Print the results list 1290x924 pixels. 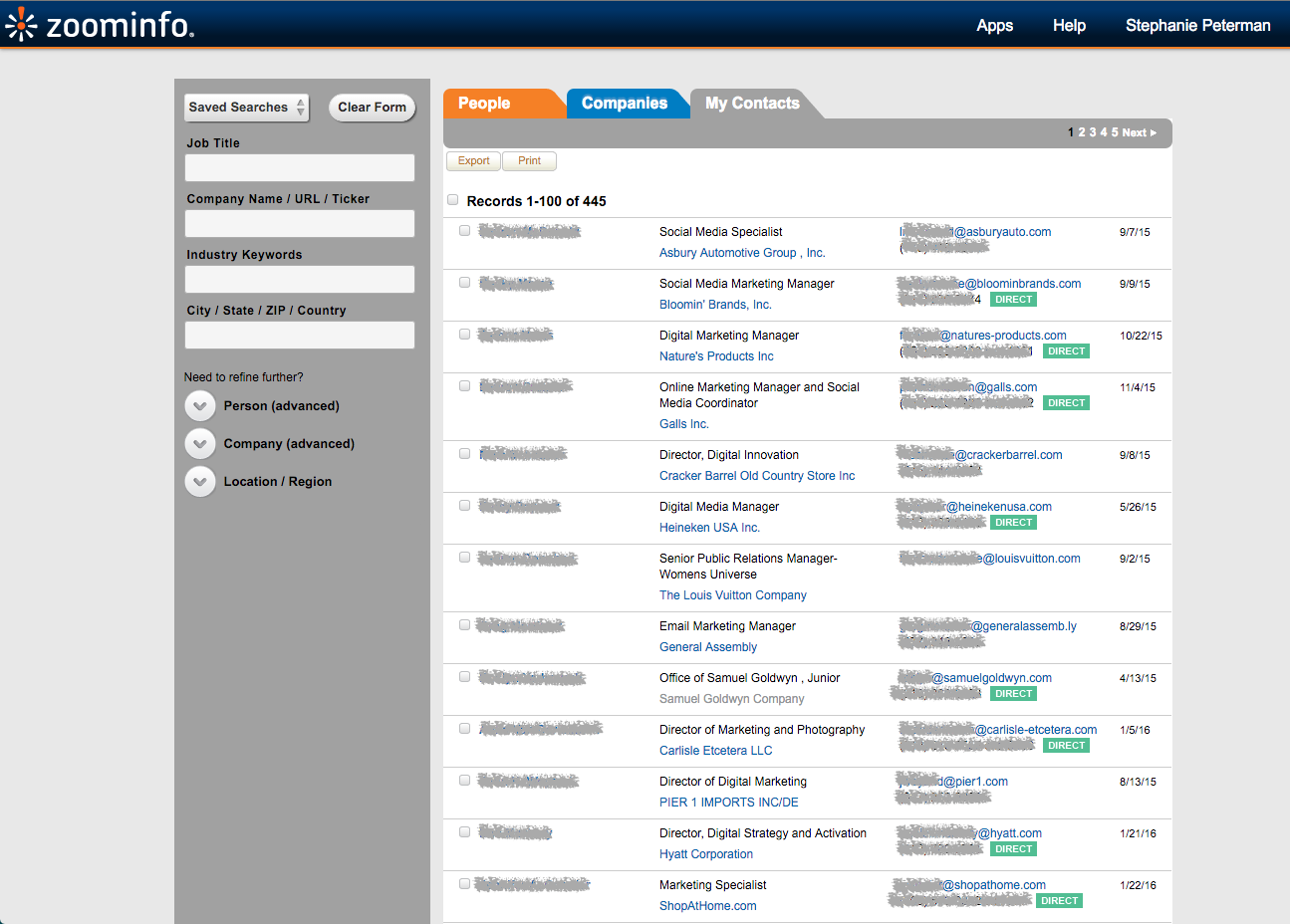[x=529, y=161]
